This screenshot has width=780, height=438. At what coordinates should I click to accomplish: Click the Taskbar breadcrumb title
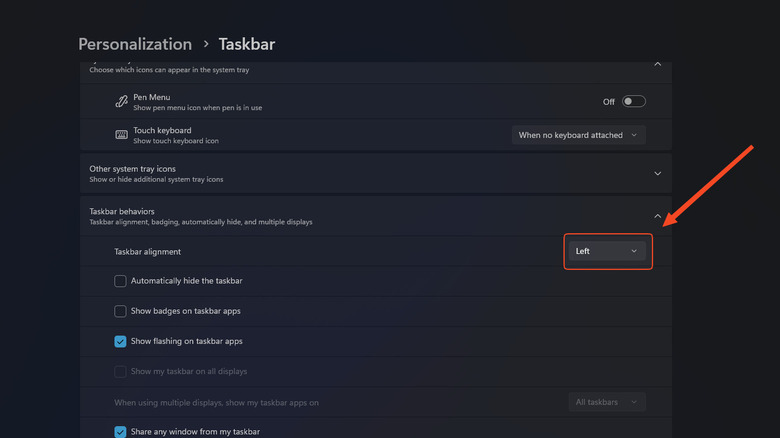click(x=246, y=44)
